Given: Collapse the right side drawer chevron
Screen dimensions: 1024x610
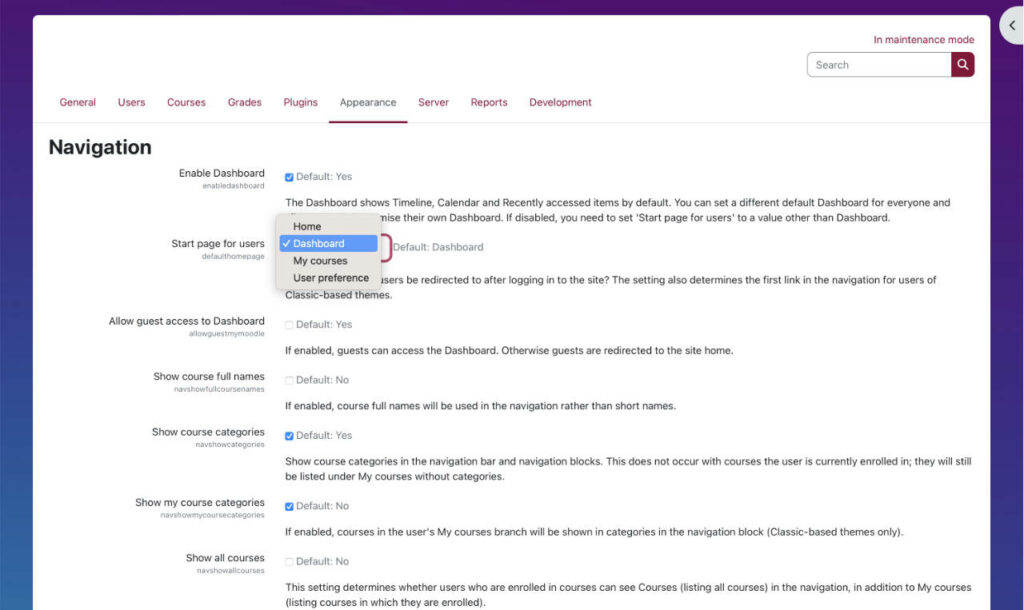Looking at the screenshot, I should point(1012,24).
